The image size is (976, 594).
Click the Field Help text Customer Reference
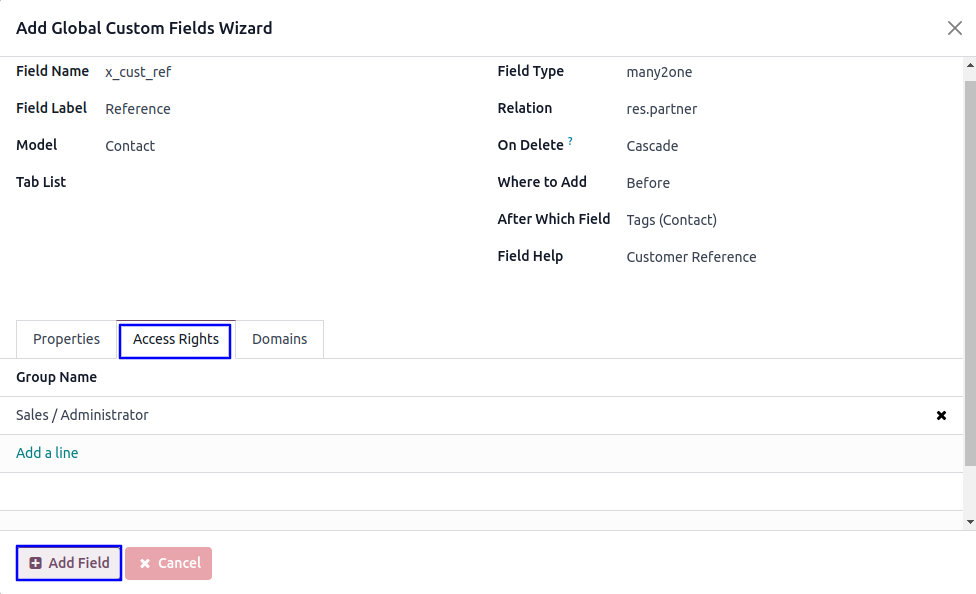[691, 257]
